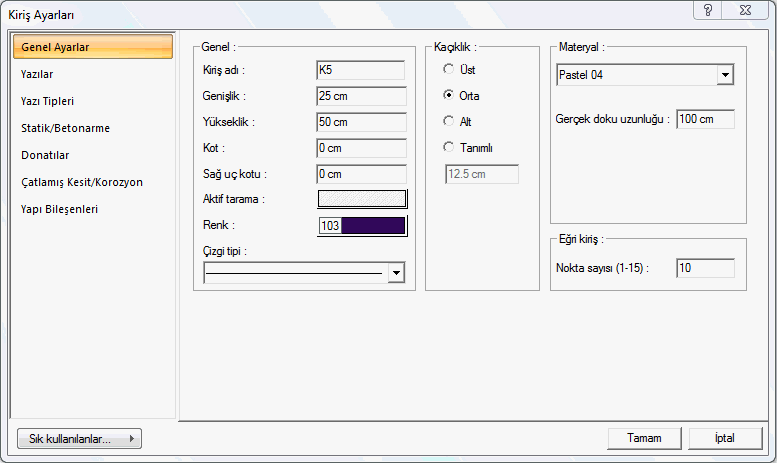Switch to the Yazılar section
This screenshot has width=777, height=463.
[37, 74]
